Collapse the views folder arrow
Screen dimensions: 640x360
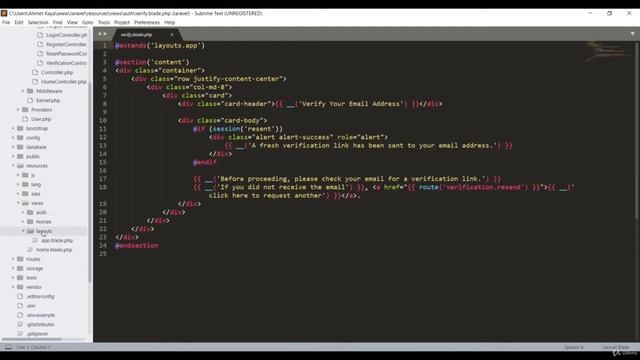[18, 203]
